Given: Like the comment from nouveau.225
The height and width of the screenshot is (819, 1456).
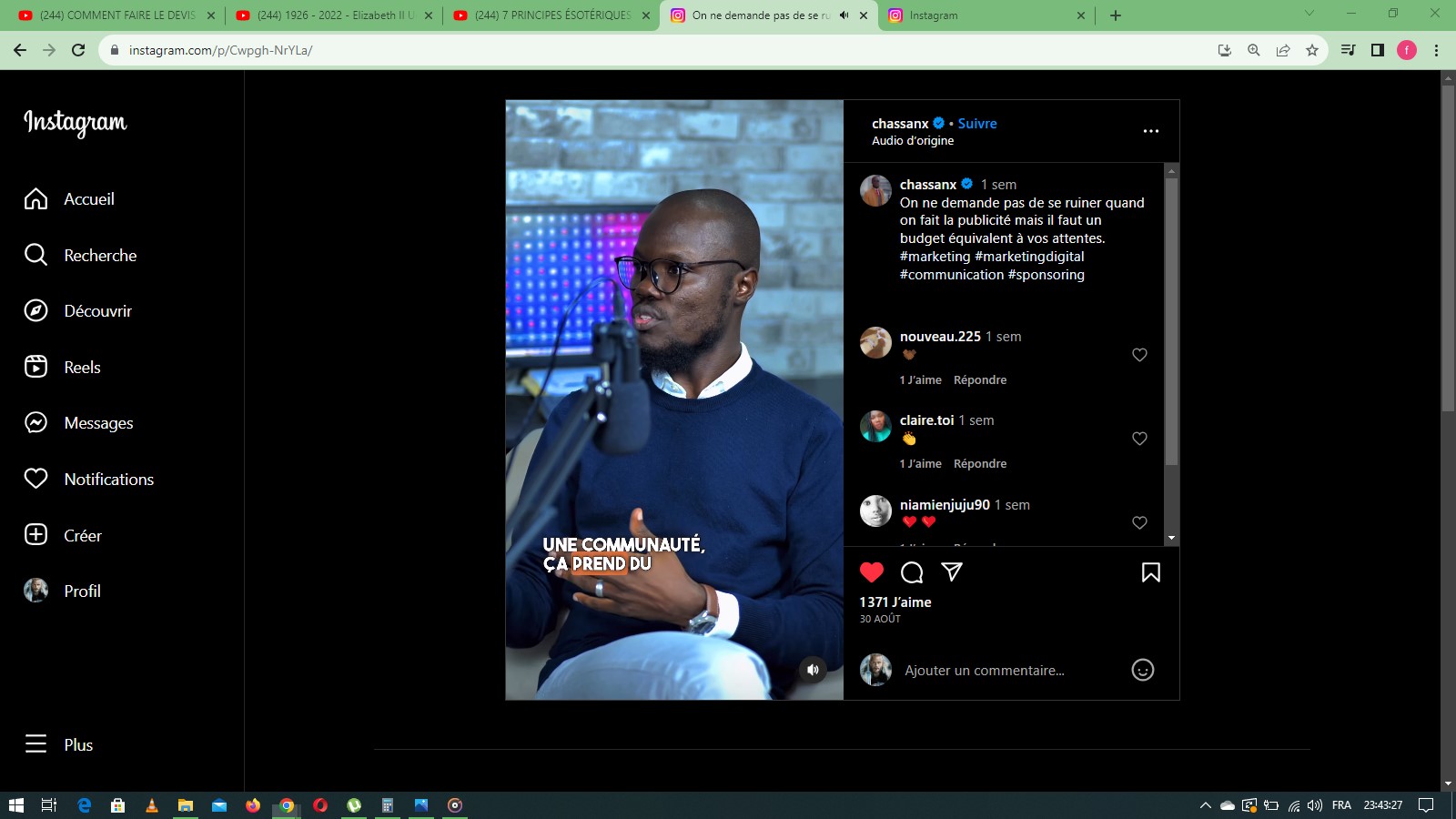Looking at the screenshot, I should coord(1139,355).
